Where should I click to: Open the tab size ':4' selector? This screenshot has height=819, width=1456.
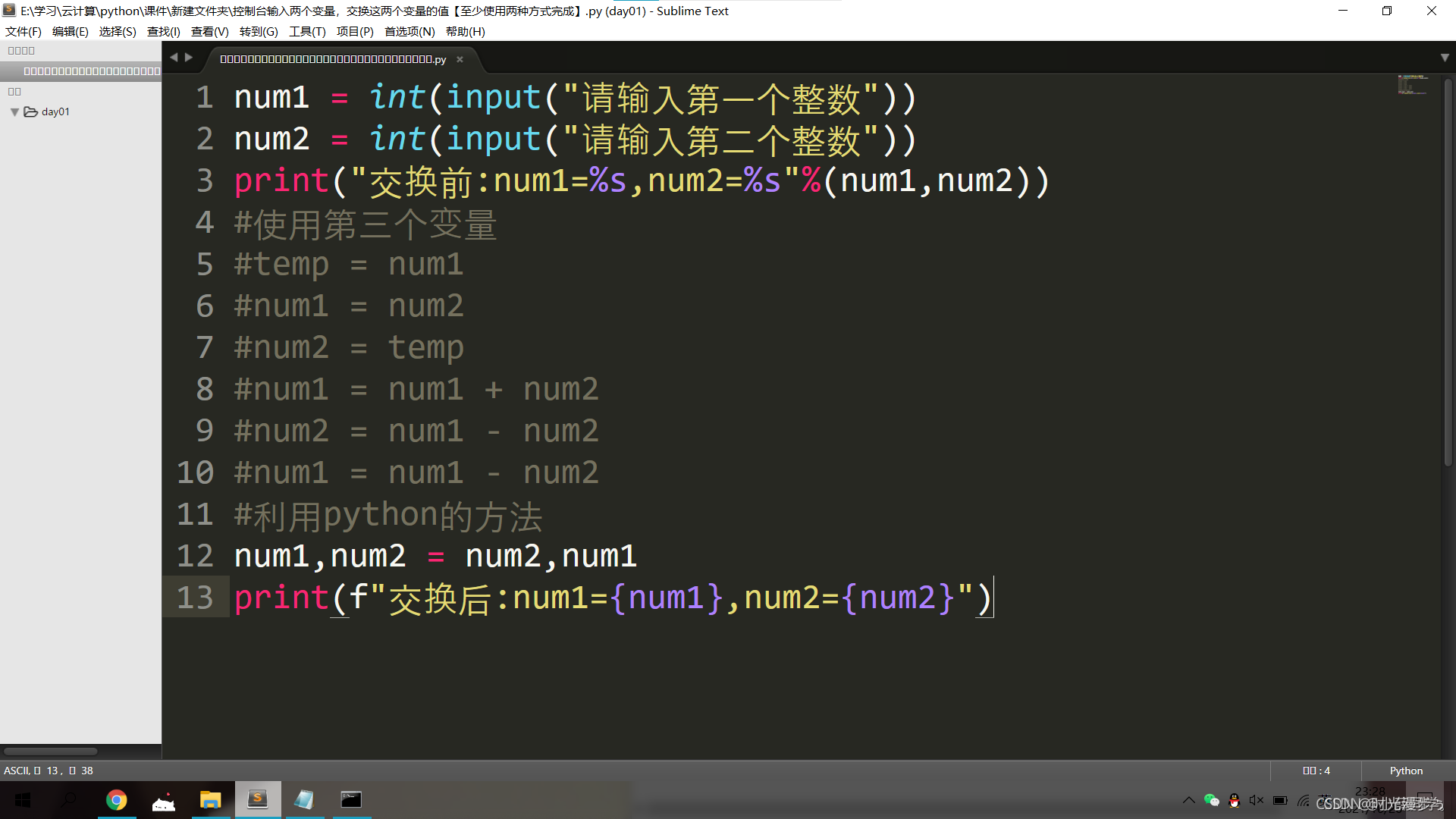pyautogui.click(x=1316, y=770)
